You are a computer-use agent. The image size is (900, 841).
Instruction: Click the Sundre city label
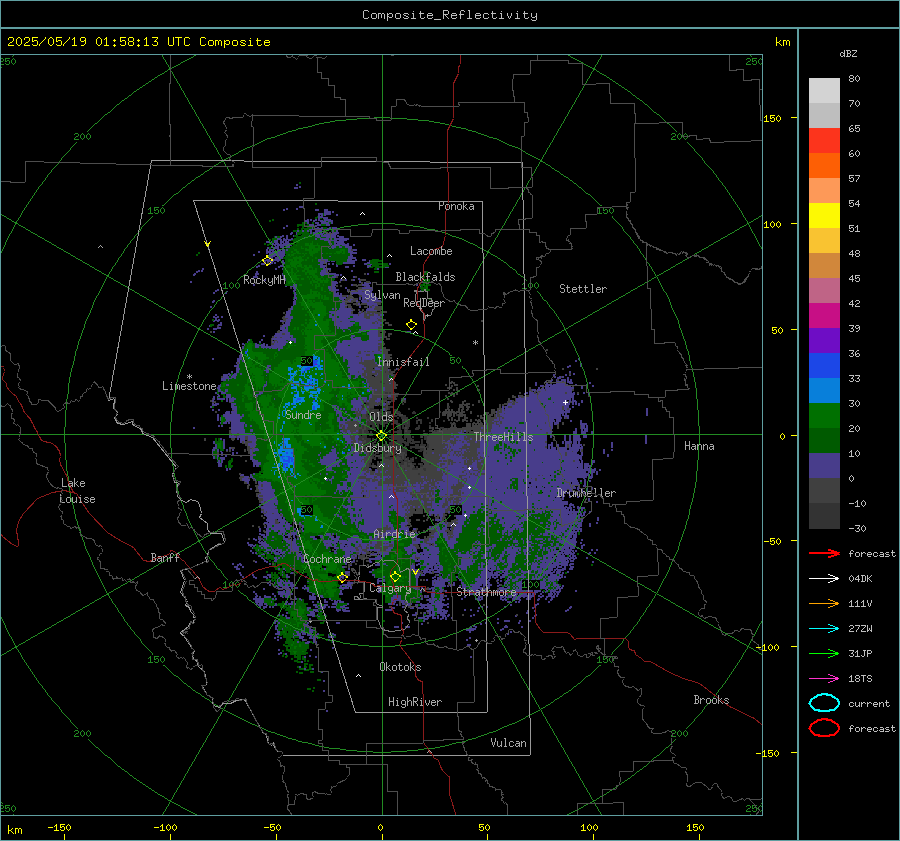point(303,415)
